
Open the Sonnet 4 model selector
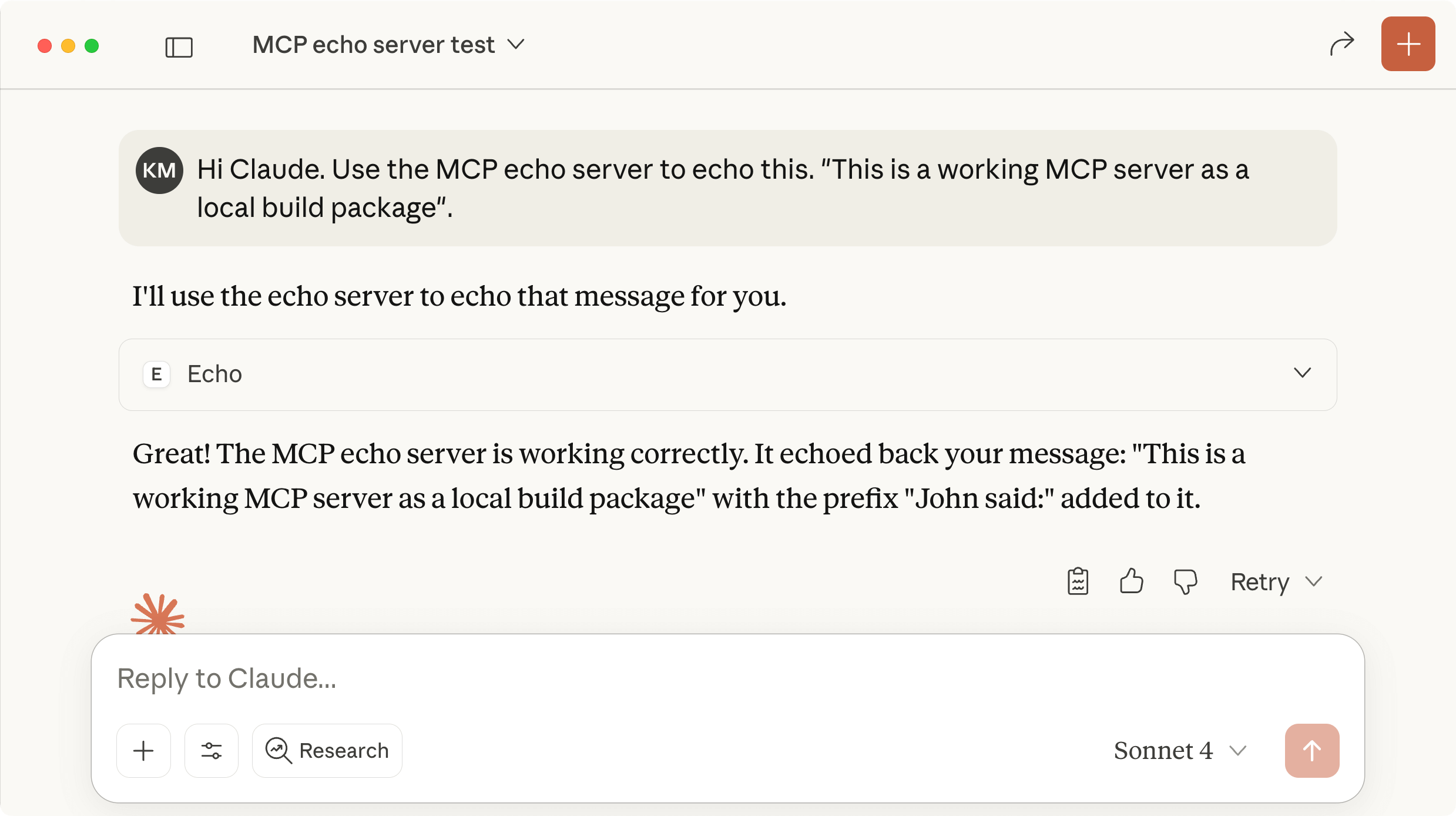tap(1178, 750)
